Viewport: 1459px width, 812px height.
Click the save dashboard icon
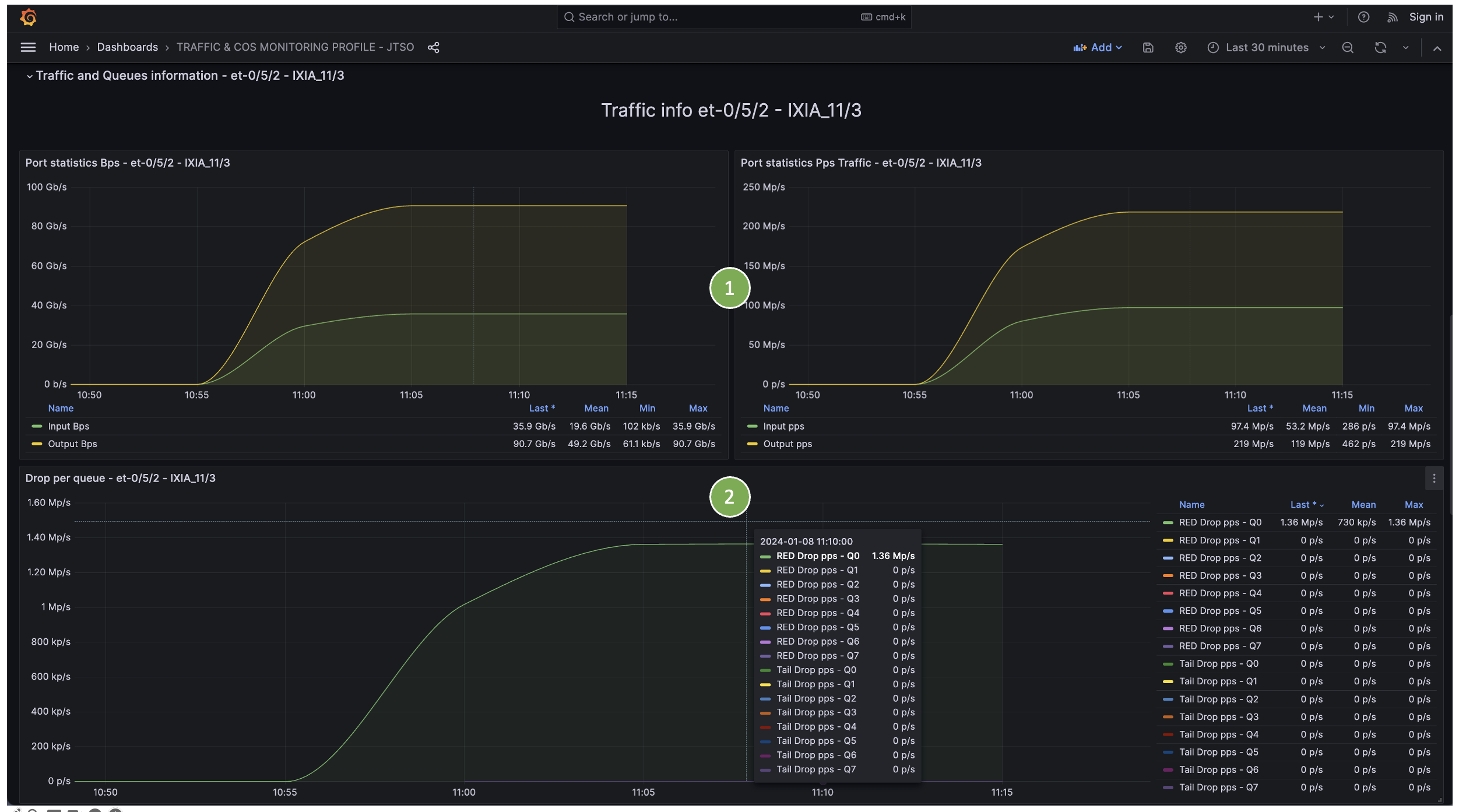pos(1148,48)
